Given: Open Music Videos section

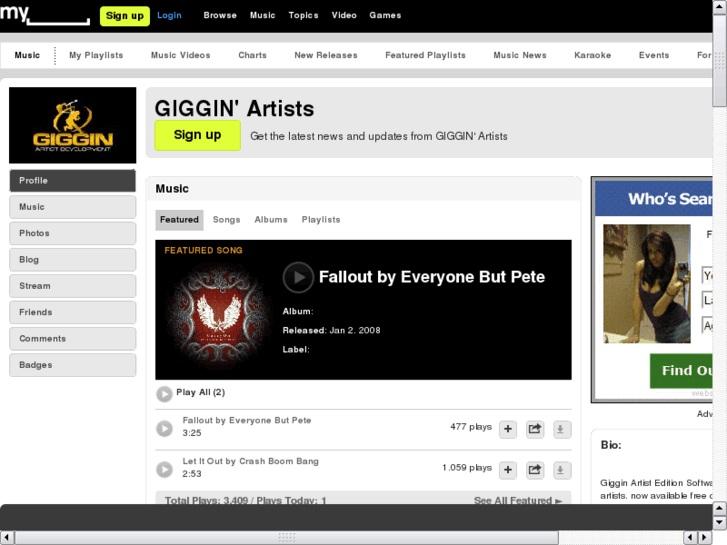Looking at the screenshot, I should (180, 55).
